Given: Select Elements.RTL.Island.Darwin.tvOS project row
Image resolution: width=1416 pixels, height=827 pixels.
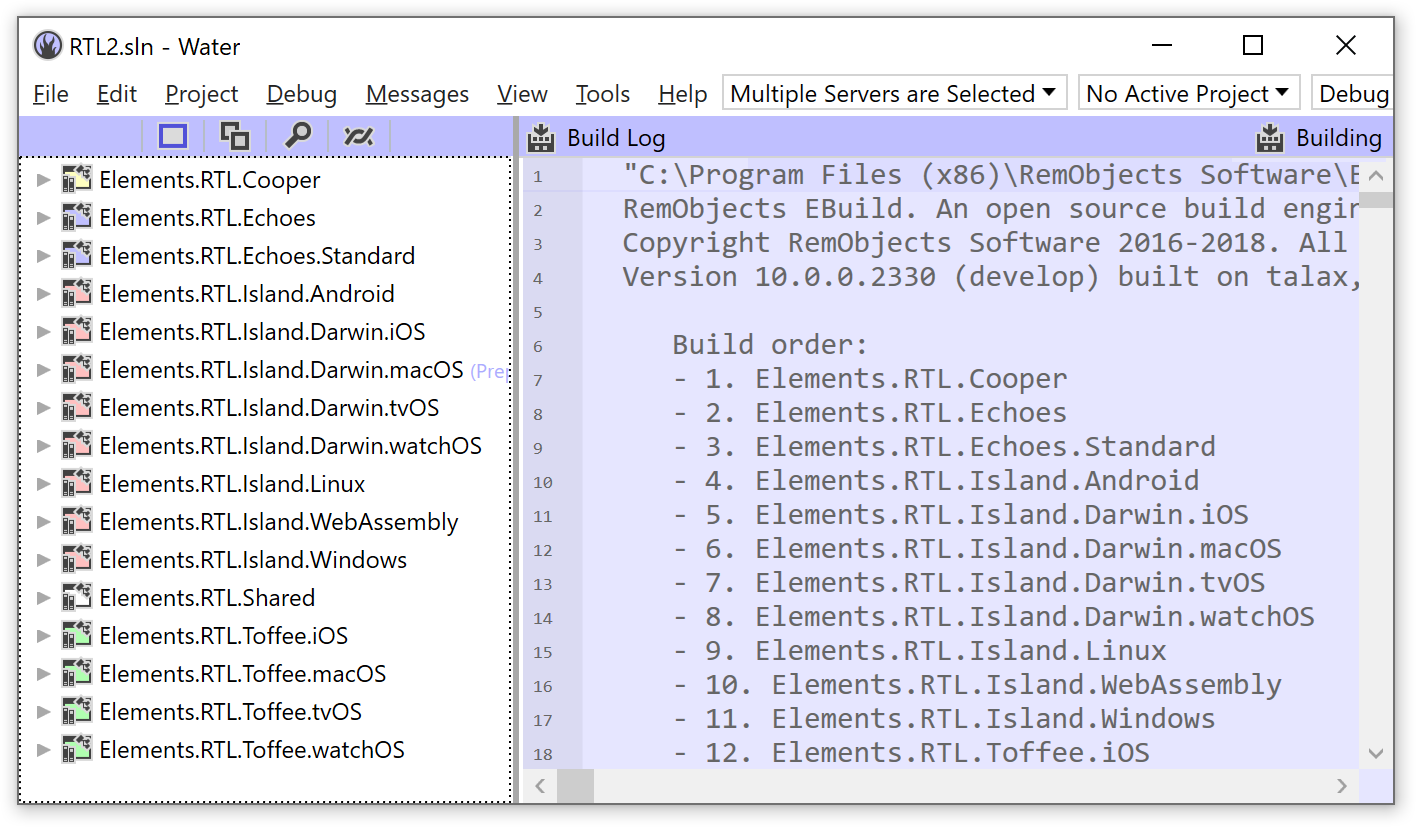Looking at the screenshot, I should point(266,408).
